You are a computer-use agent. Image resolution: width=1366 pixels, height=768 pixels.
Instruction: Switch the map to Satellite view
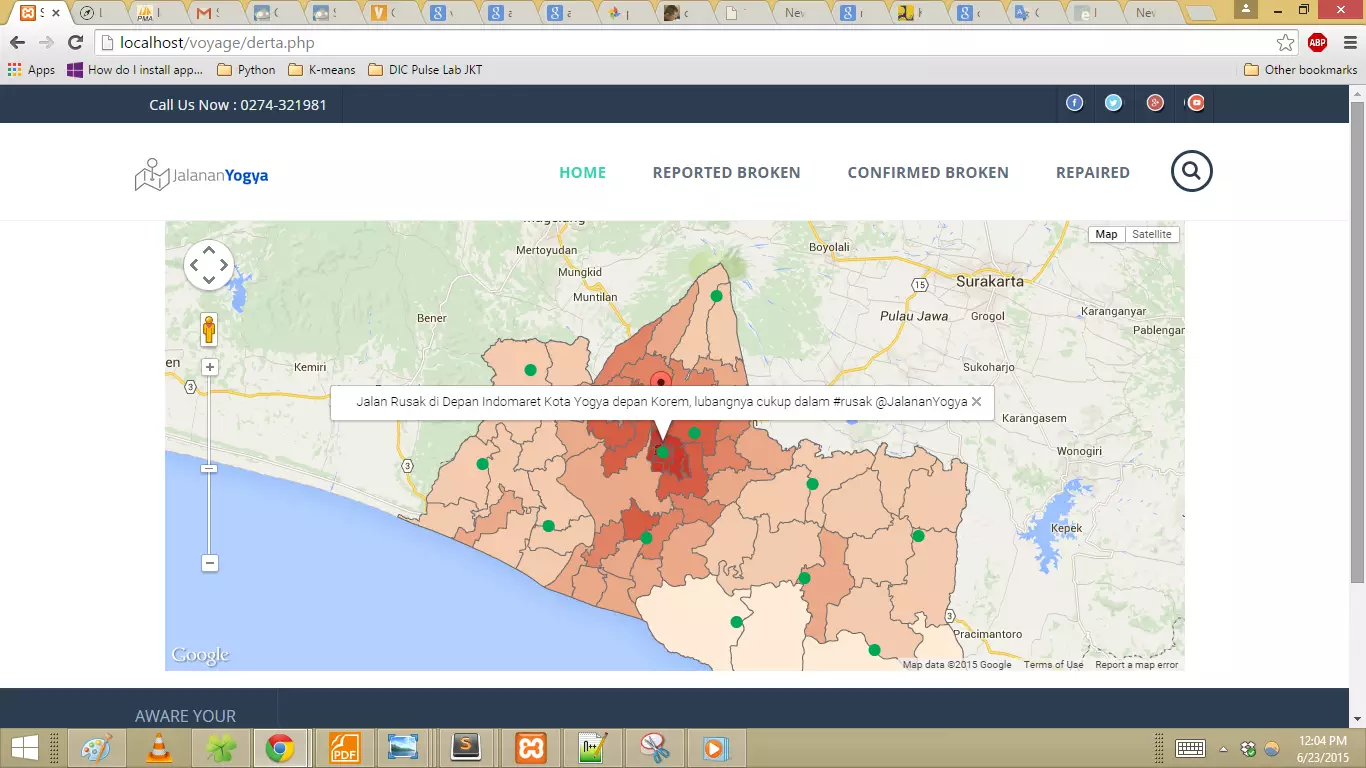point(1152,233)
